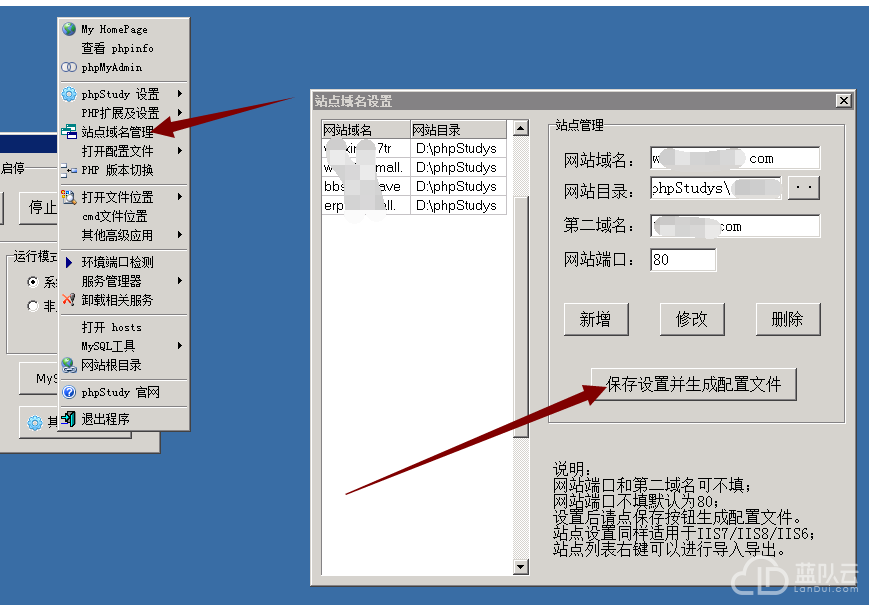Click the exit door icon beside 退出程序
The width and height of the screenshot is (869, 605).
click(69, 419)
